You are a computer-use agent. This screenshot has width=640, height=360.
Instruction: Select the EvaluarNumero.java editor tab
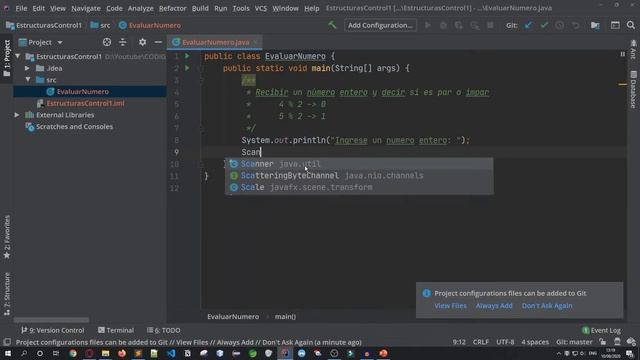pyautogui.click(x=214, y=42)
